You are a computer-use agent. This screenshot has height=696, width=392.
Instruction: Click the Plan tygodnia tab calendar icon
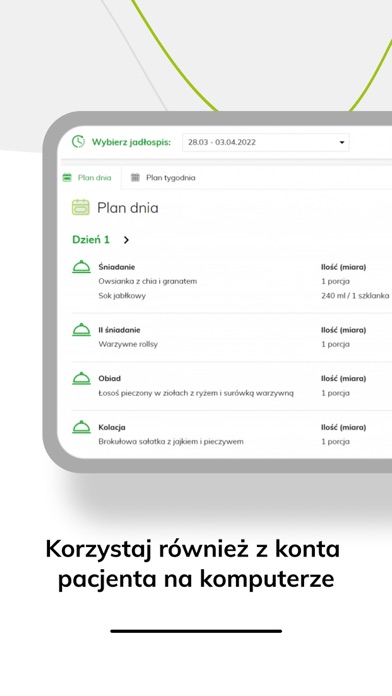click(x=135, y=178)
